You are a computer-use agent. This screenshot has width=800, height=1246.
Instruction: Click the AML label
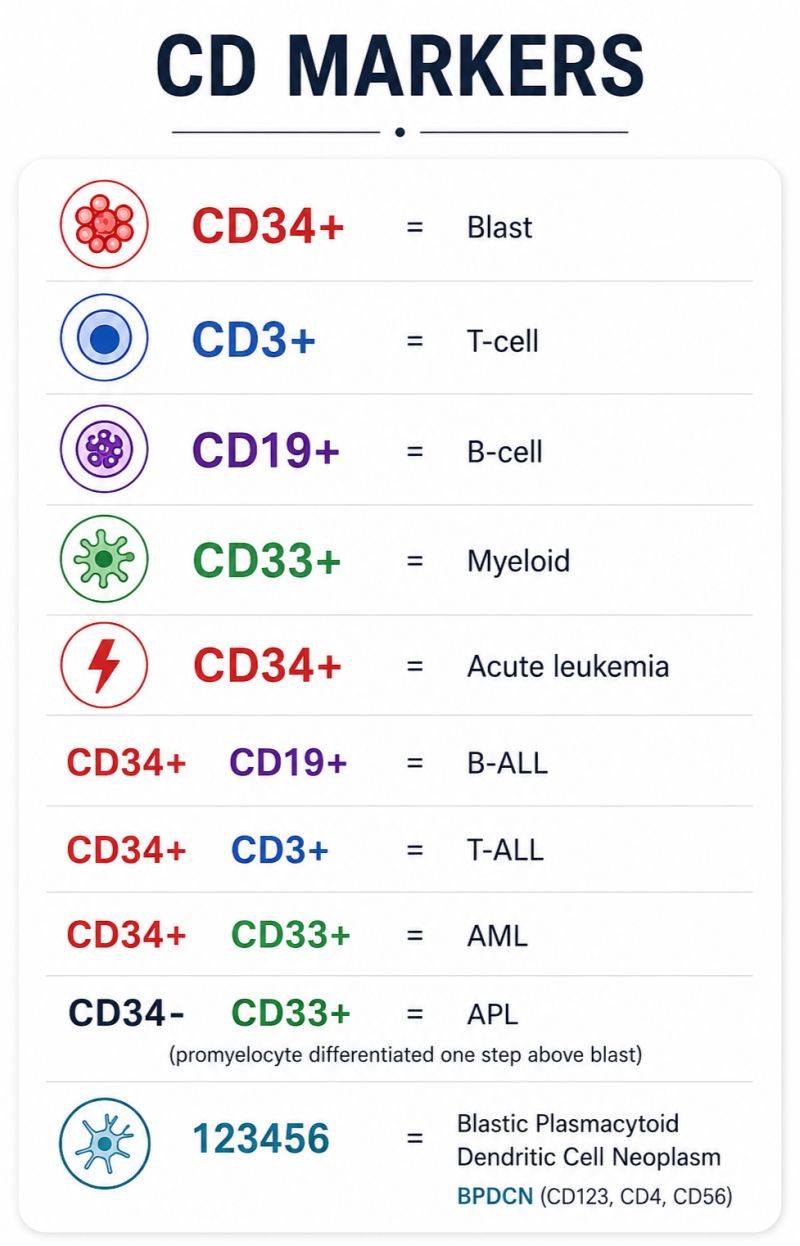pyautogui.click(x=497, y=936)
